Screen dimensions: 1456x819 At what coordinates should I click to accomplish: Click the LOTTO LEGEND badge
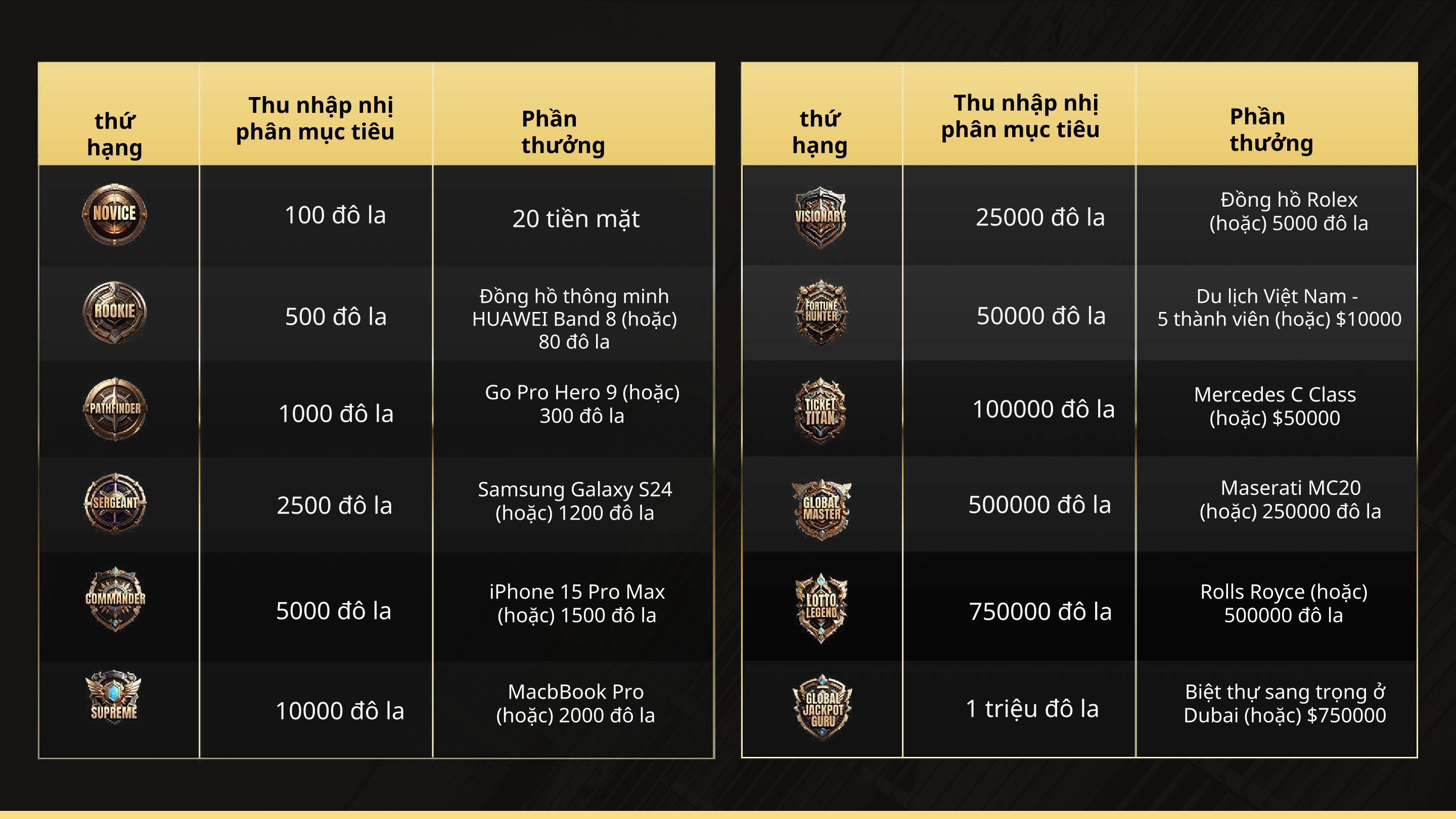pos(821,608)
